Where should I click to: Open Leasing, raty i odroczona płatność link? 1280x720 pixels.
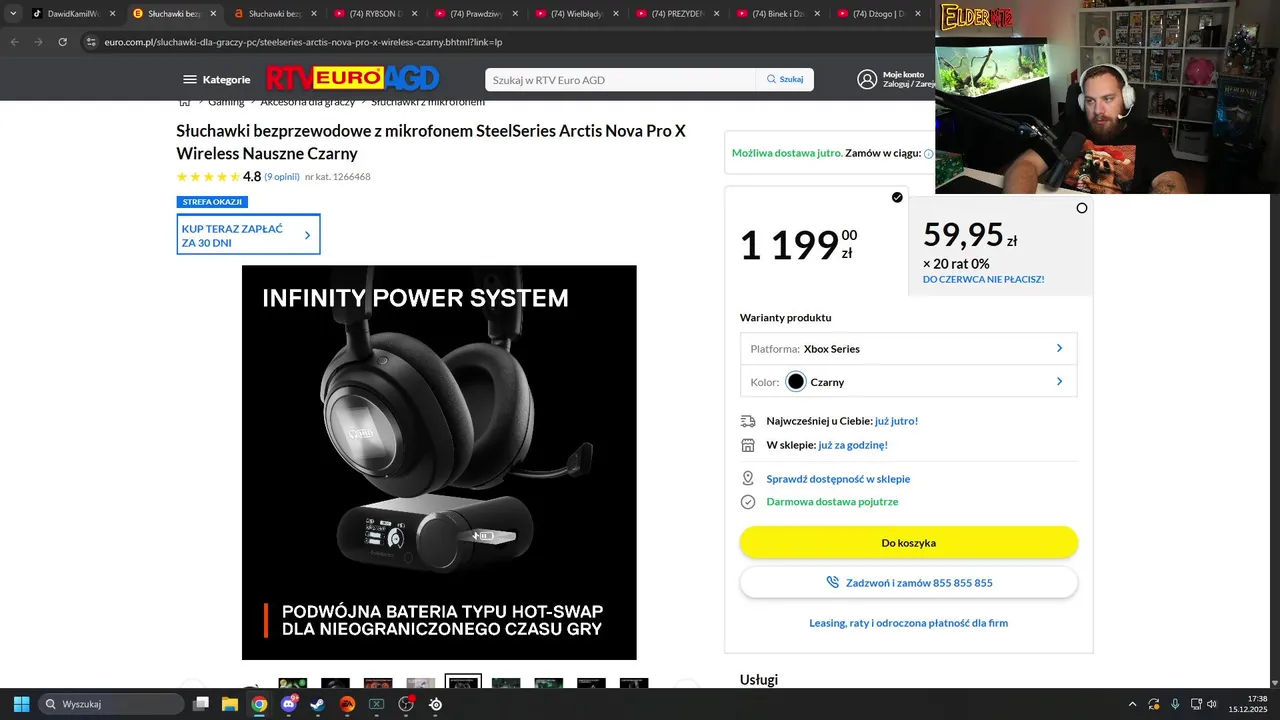point(908,623)
